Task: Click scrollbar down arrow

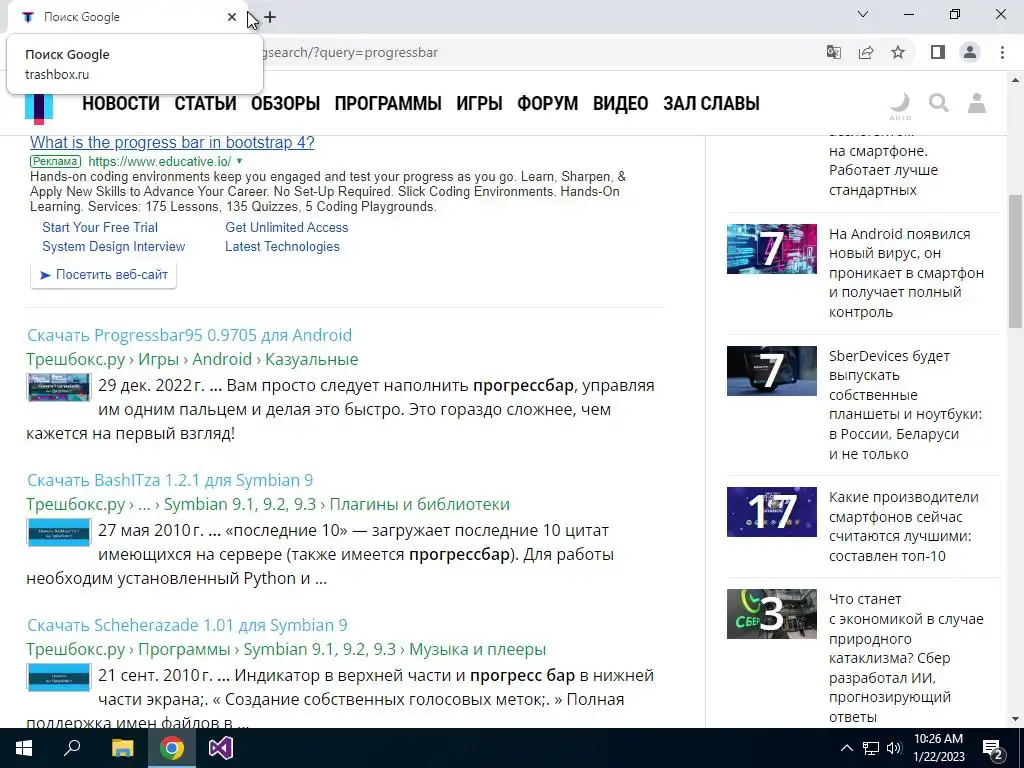Action: point(1015,719)
